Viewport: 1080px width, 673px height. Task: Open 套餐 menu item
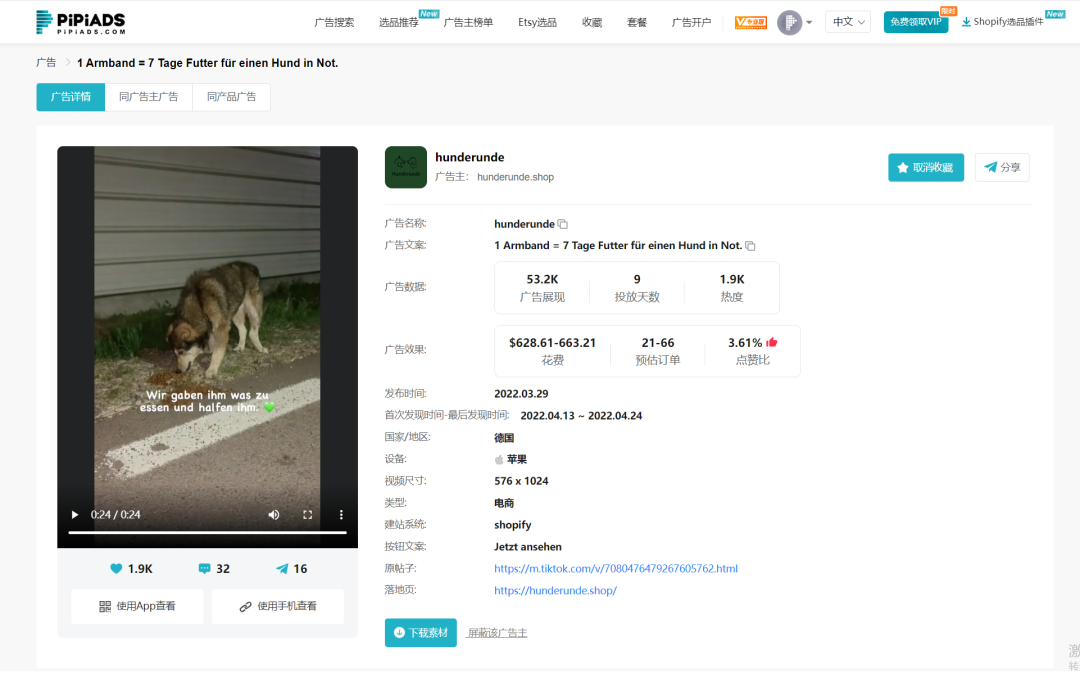[x=637, y=22]
